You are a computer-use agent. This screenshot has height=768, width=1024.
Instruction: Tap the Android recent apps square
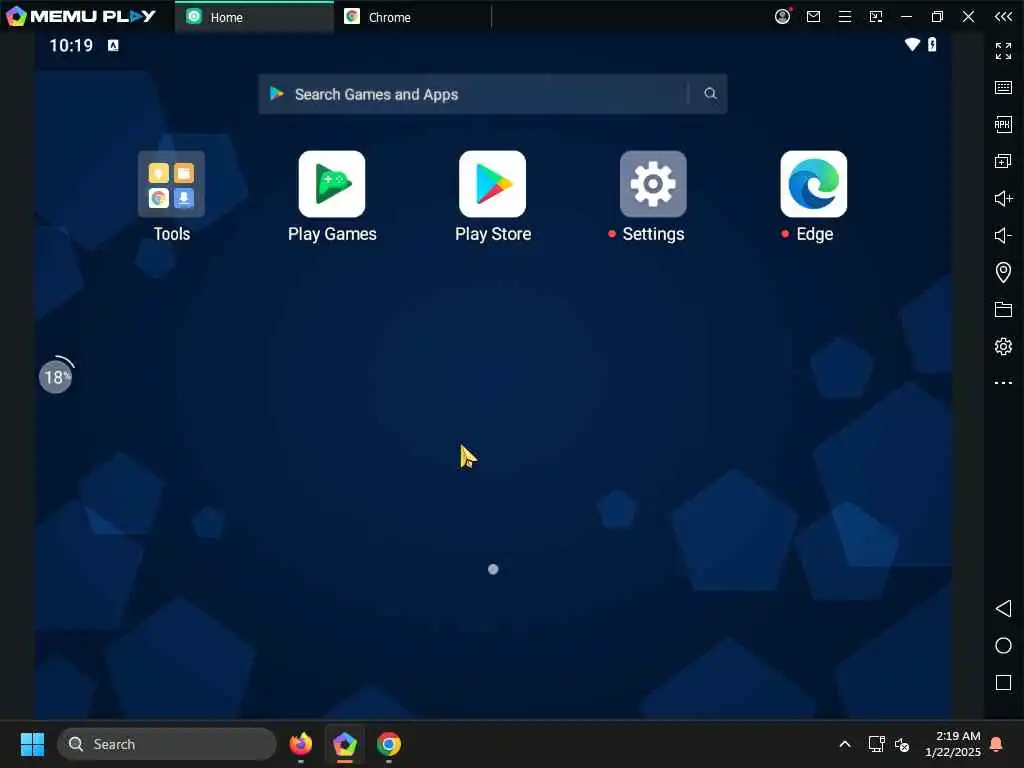click(1003, 683)
